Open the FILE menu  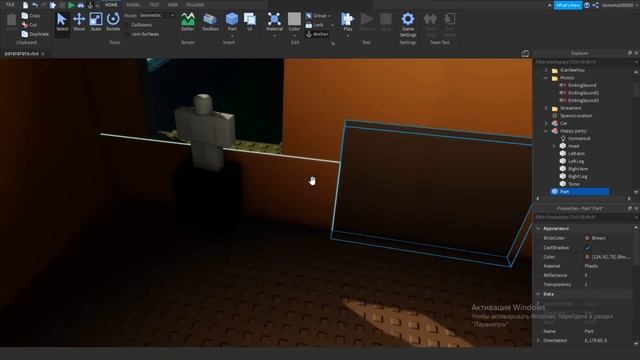point(10,4)
